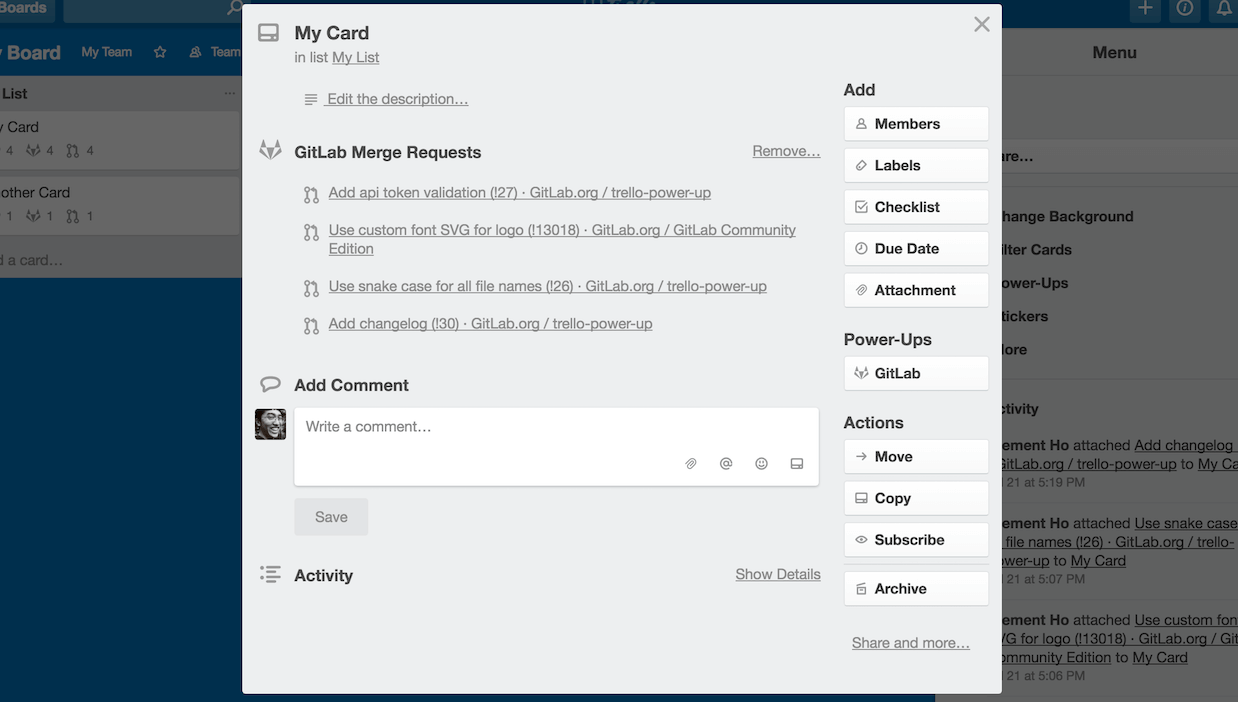Click the My Team link in the board header
The image size is (1238, 702).
coord(106,52)
